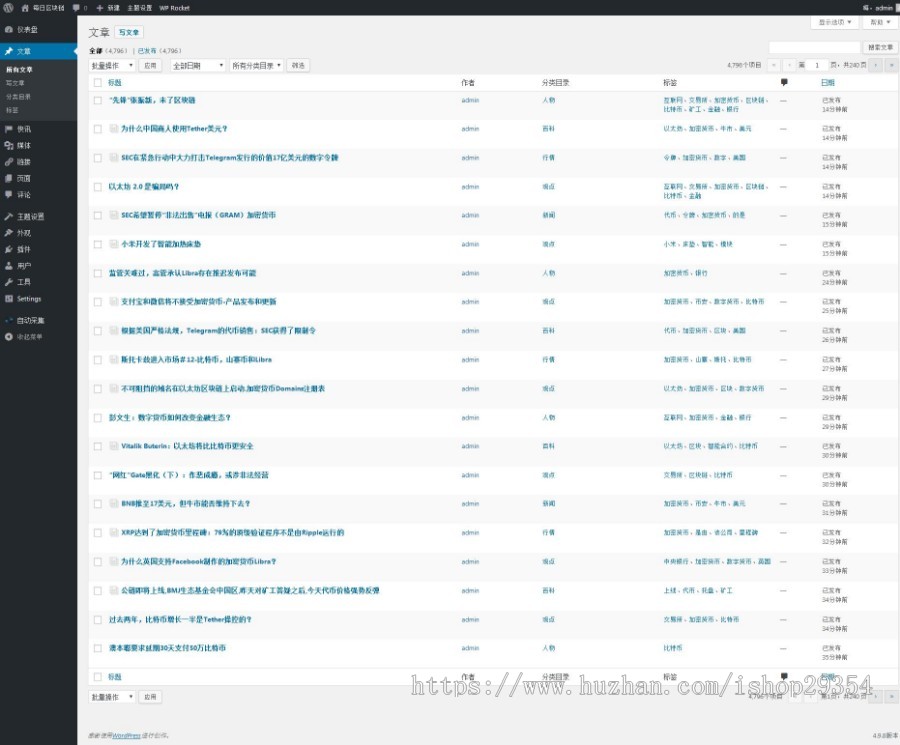Click the bottom 应用 apply button
900x745 pixels.
click(150, 697)
